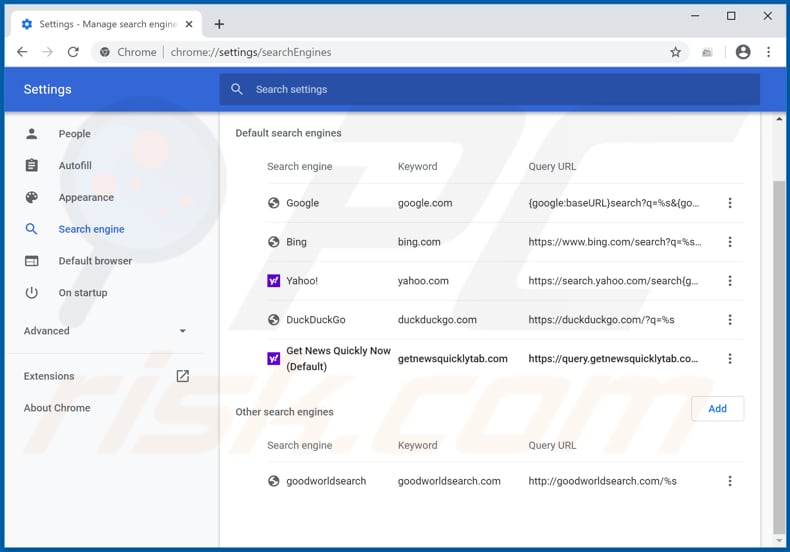Click the Appearance palette icon
The height and width of the screenshot is (552, 790).
click(x=32, y=197)
